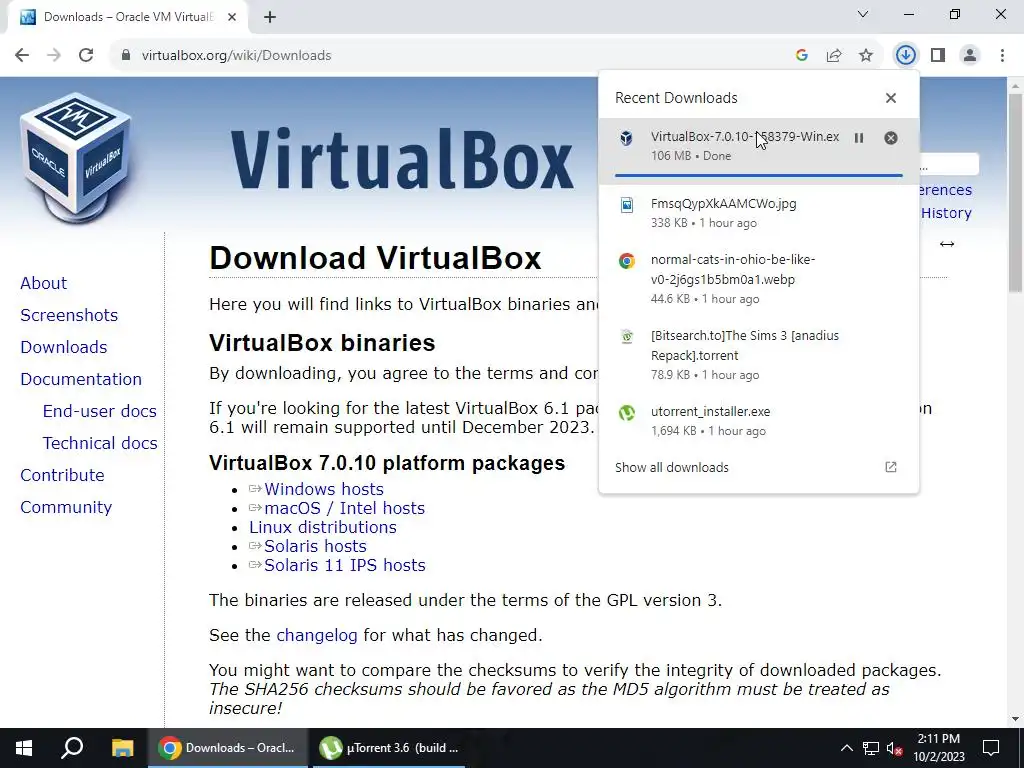Image resolution: width=1024 pixels, height=768 pixels.
Task: Open a new tab with plus button
Action: tap(270, 17)
